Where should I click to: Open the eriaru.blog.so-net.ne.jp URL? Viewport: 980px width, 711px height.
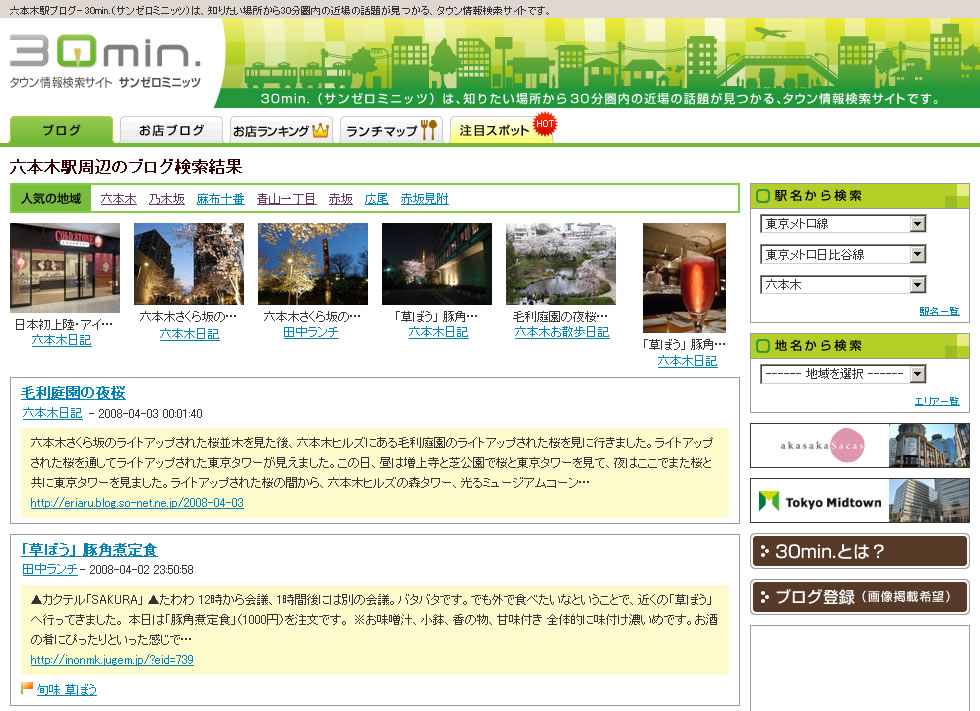[x=137, y=503]
